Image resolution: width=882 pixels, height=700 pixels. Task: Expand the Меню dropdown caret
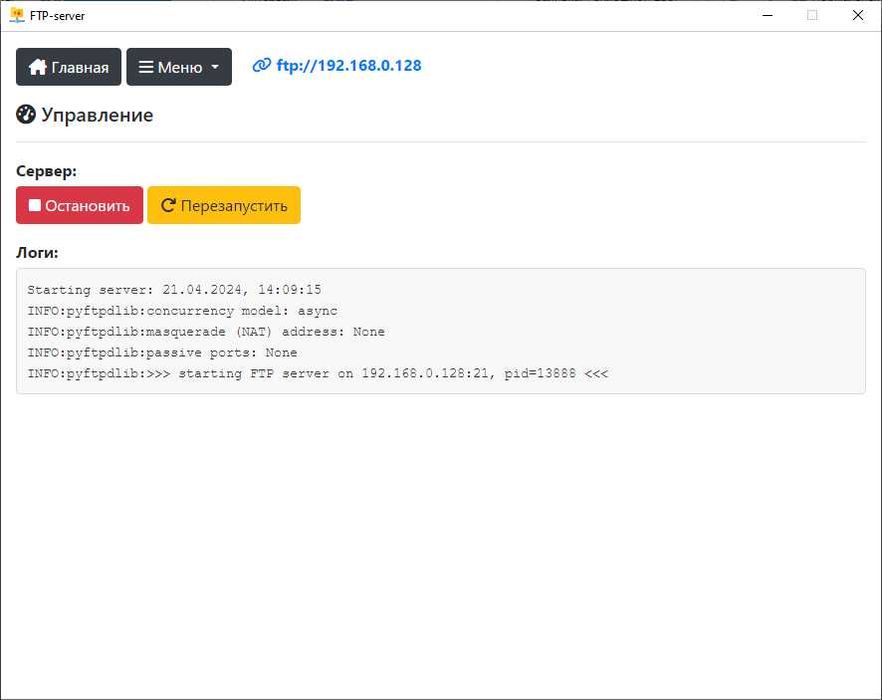click(215, 68)
